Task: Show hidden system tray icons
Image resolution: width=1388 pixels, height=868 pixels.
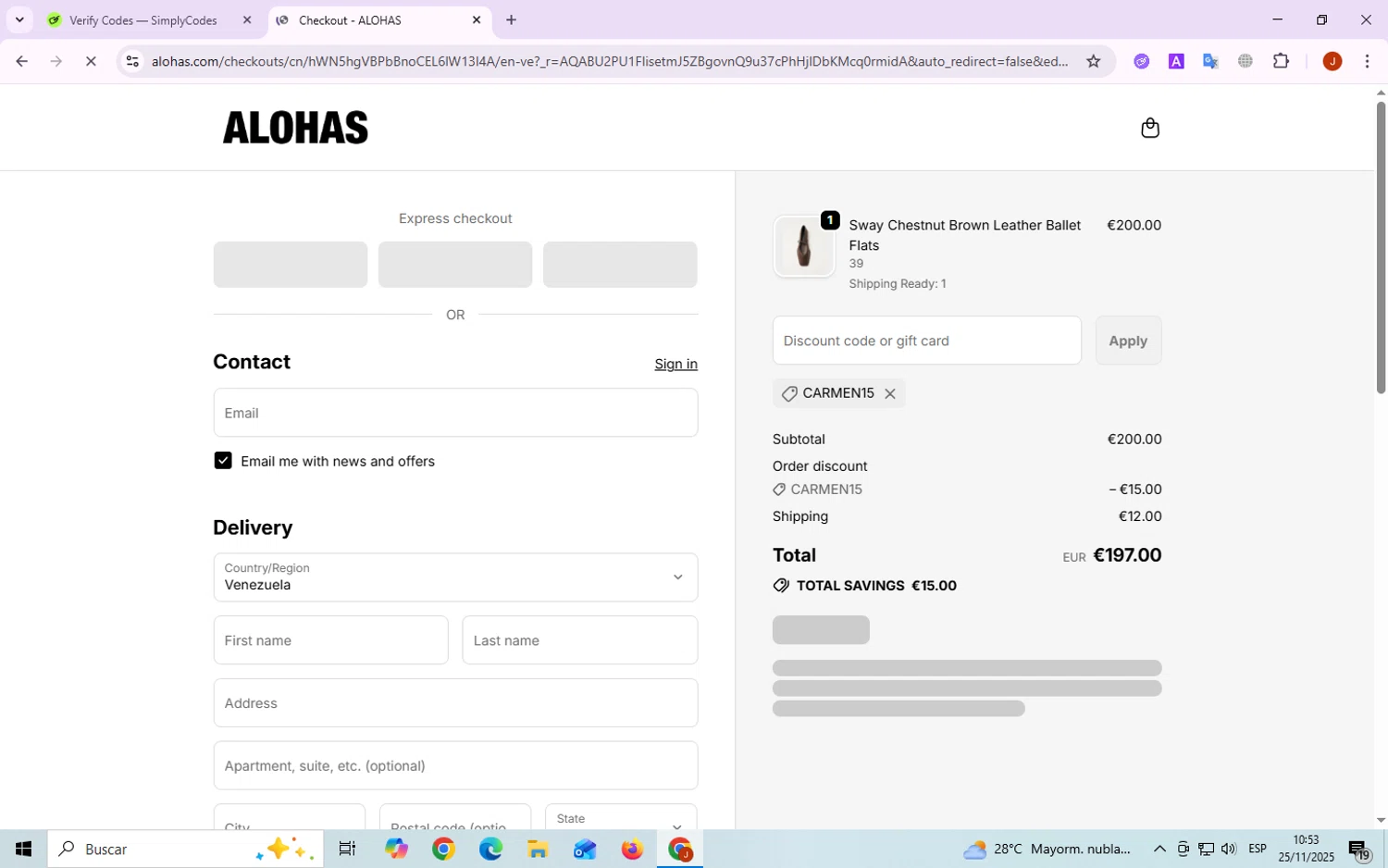Action: (1159, 849)
